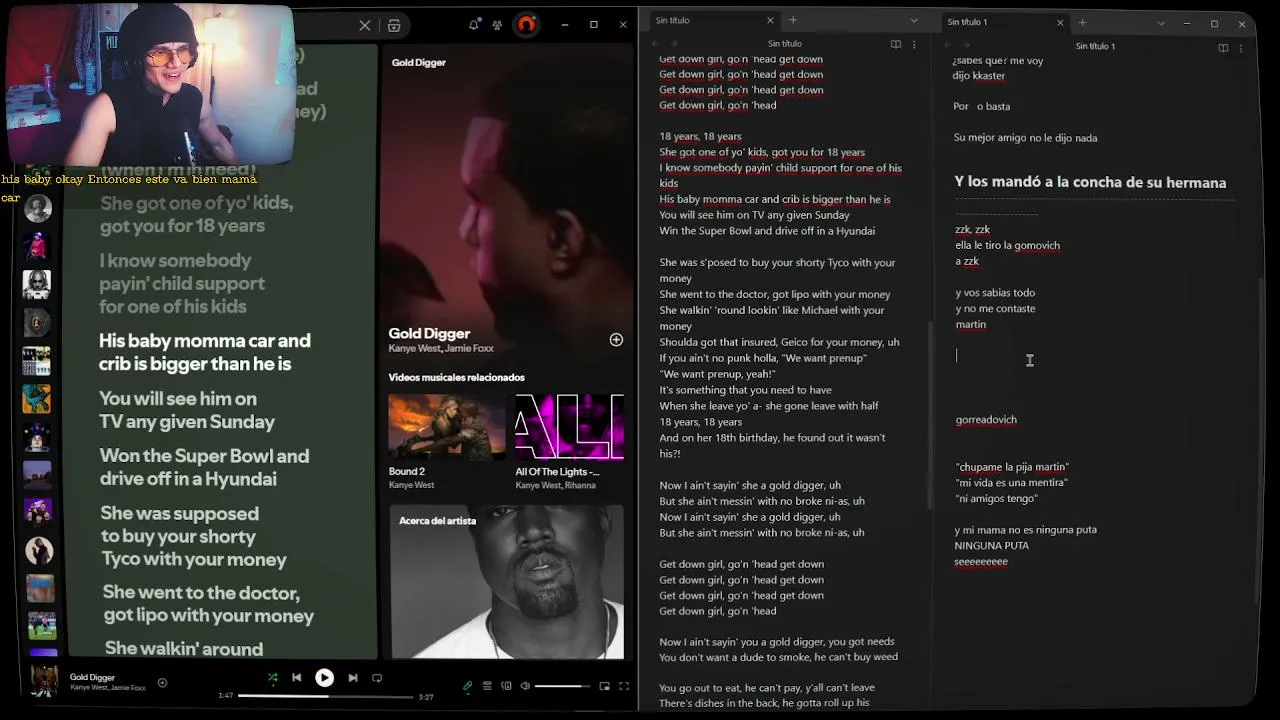Open more options menu in 'Sin título 1' note

(1241, 48)
